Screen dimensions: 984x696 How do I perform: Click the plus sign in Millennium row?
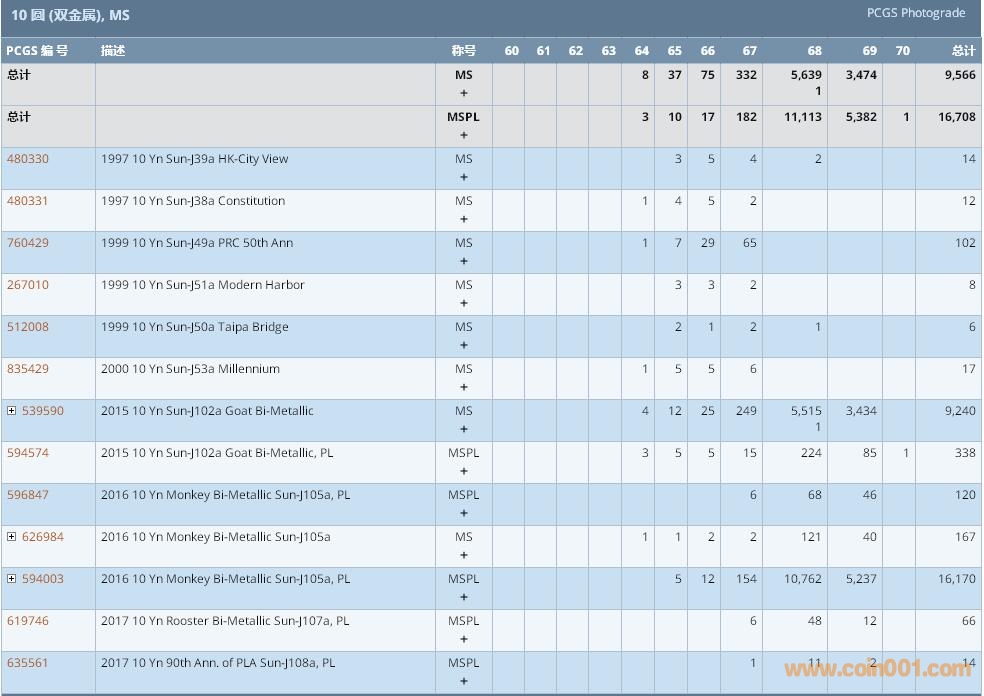pyautogui.click(x=463, y=387)
